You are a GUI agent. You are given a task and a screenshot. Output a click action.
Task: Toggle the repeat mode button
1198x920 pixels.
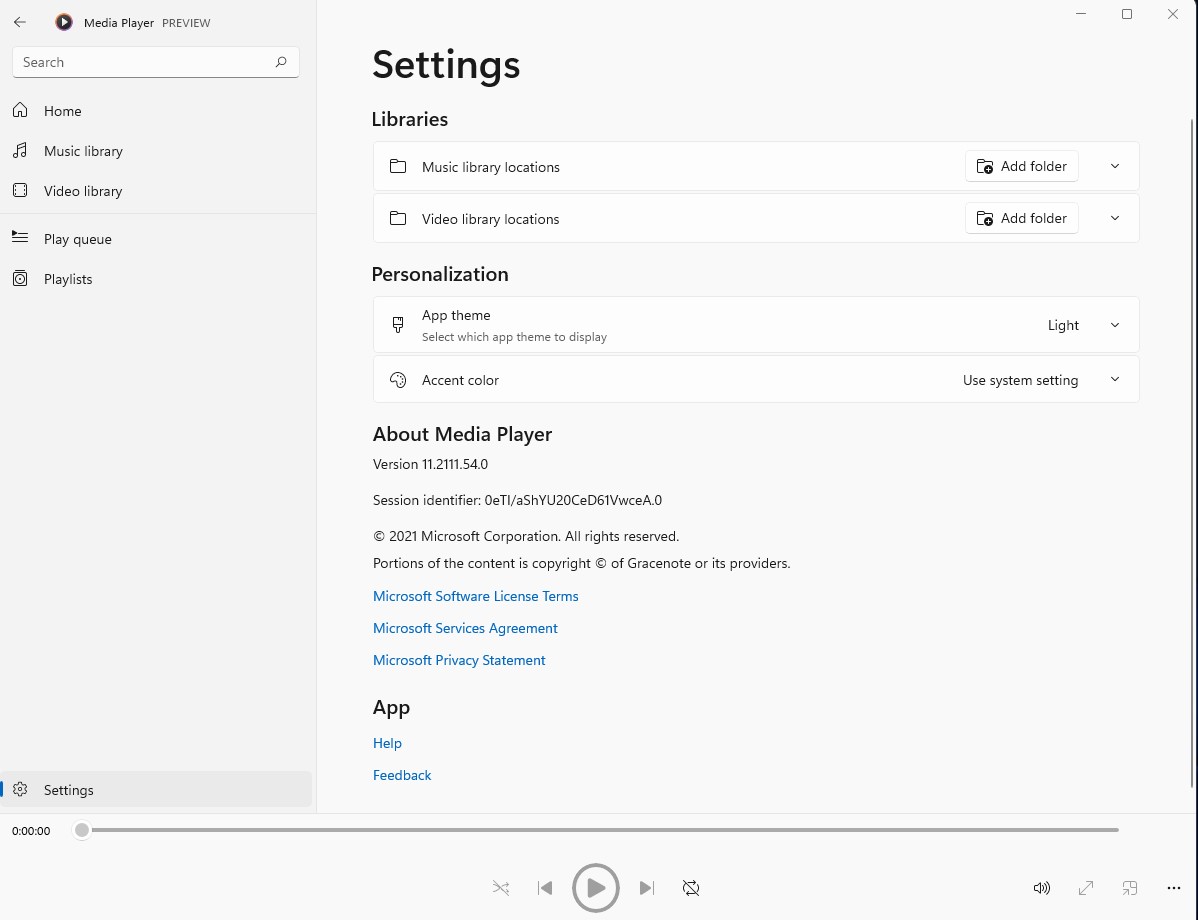691,888
